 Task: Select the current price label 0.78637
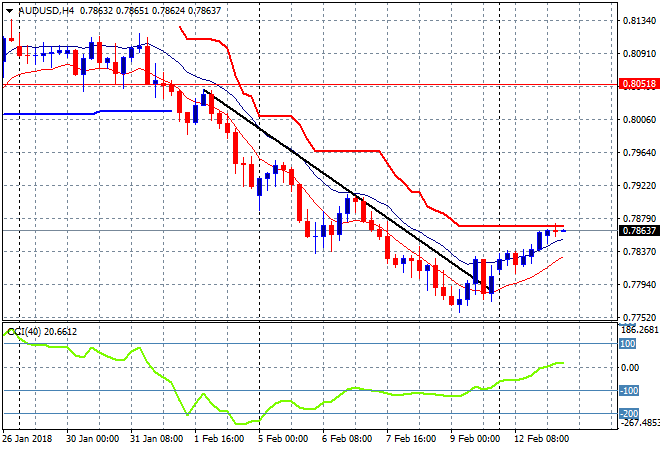(639, 231)
